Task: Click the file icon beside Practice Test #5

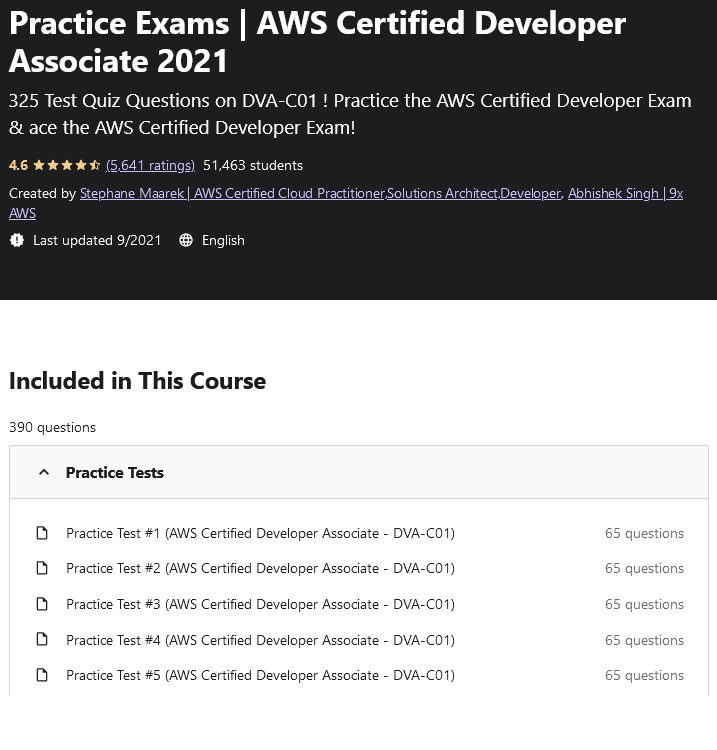Action: pos(42,675)
